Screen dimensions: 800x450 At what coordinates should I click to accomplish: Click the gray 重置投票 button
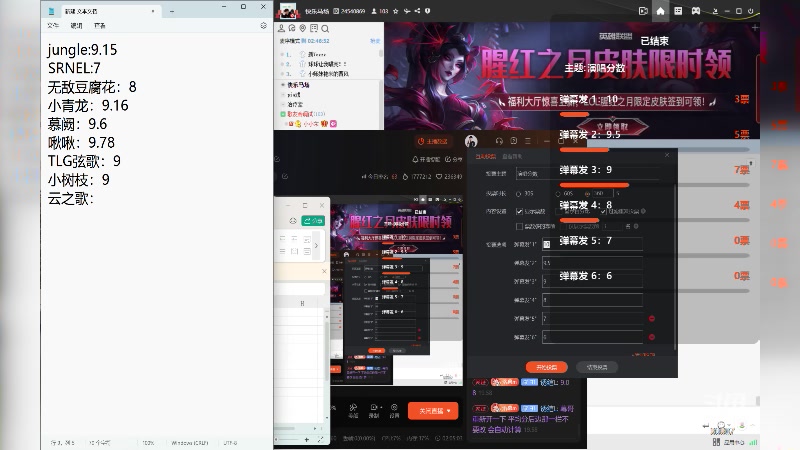coord(597,367)
